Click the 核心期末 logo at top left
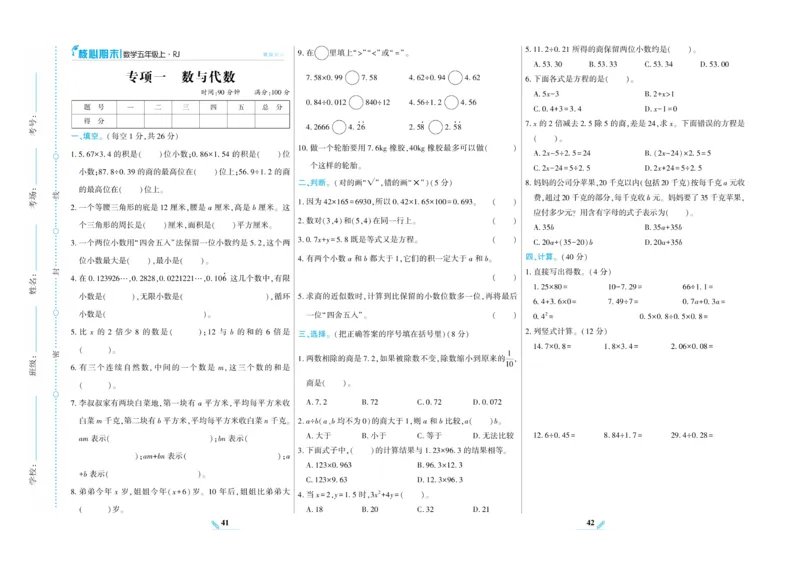The height and width of the screenshot is (585, 800). (99, 52)
